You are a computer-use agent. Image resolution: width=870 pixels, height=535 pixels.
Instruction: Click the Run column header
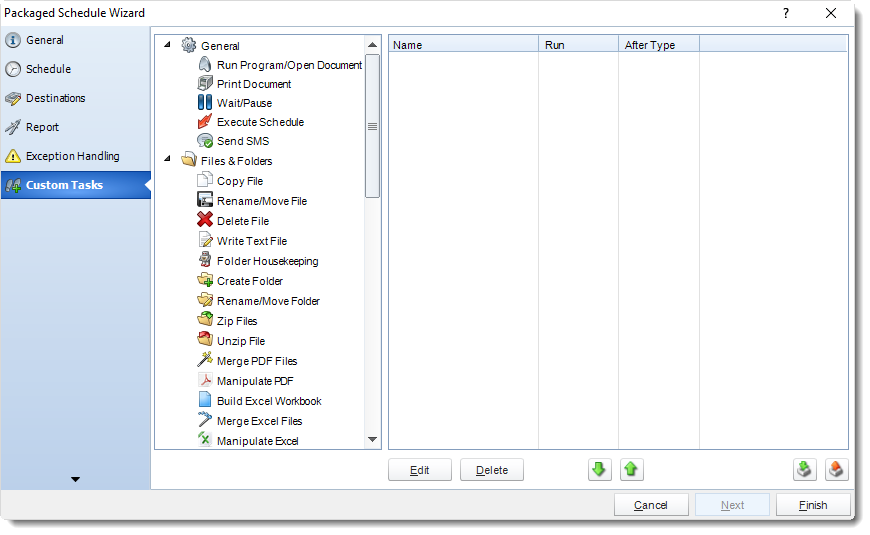point(579,44)
